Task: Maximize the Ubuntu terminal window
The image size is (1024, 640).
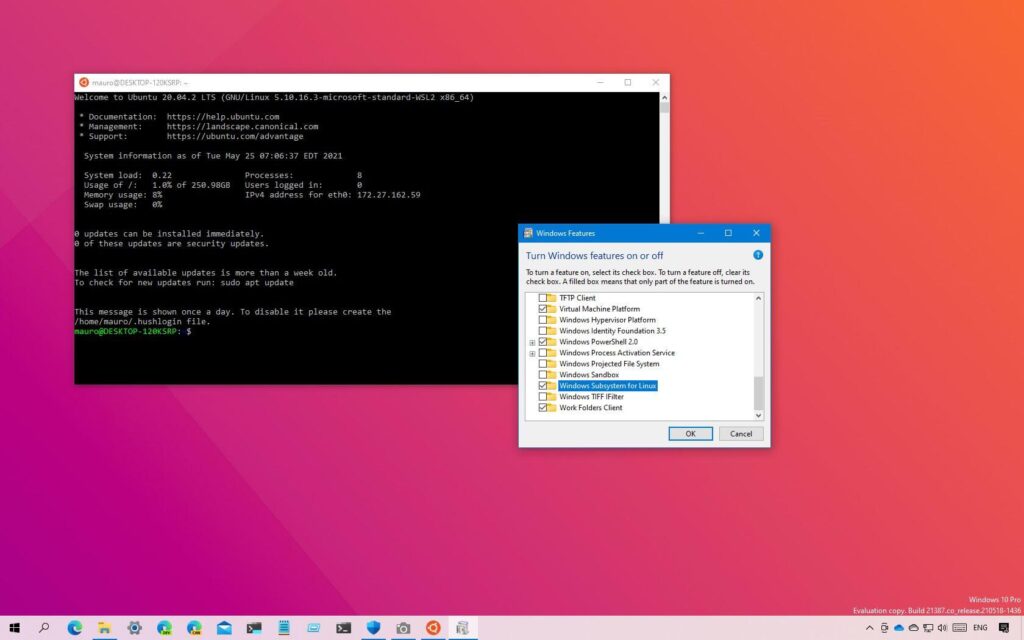Action: click(628, 82)
